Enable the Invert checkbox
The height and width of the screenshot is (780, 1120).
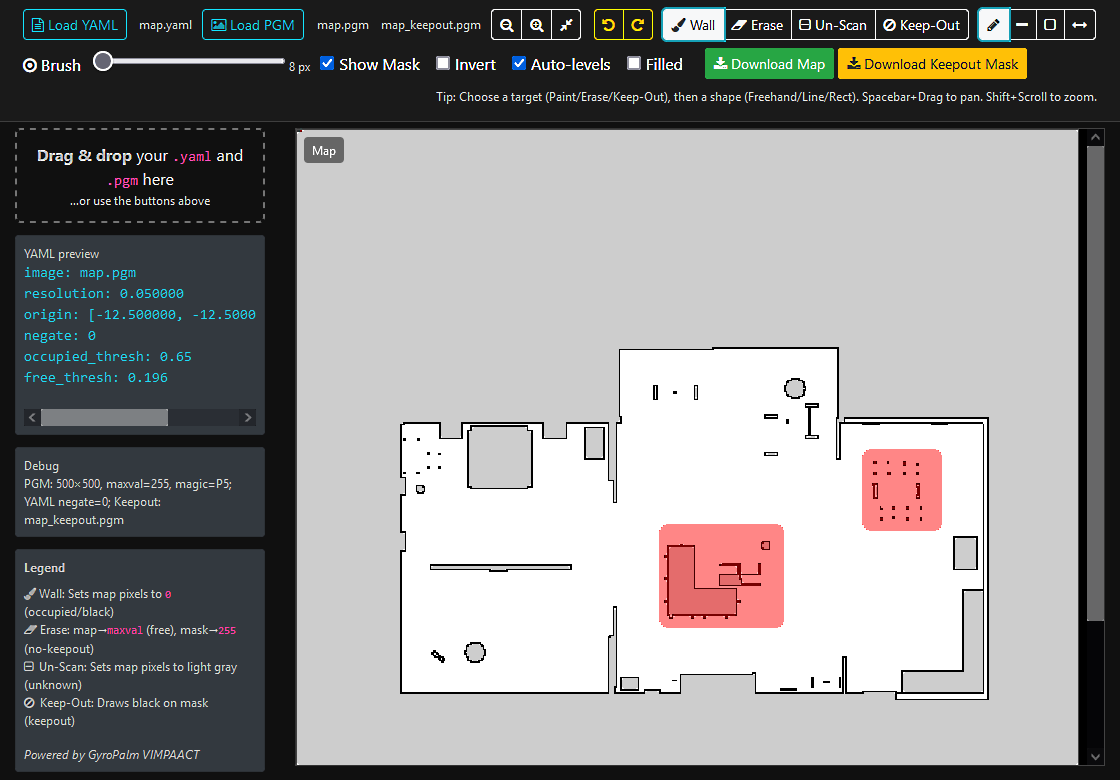click(x=443, y=63)
